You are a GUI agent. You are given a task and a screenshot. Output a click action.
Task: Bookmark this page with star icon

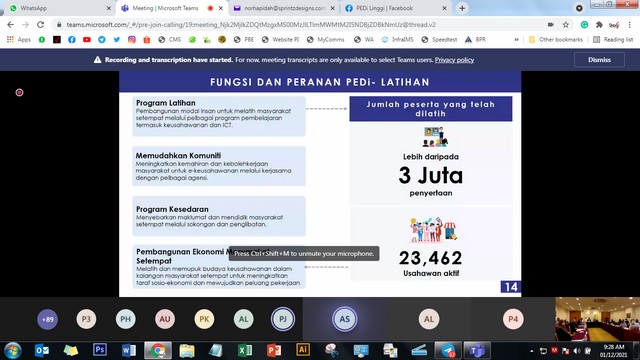tap(566, 25)
